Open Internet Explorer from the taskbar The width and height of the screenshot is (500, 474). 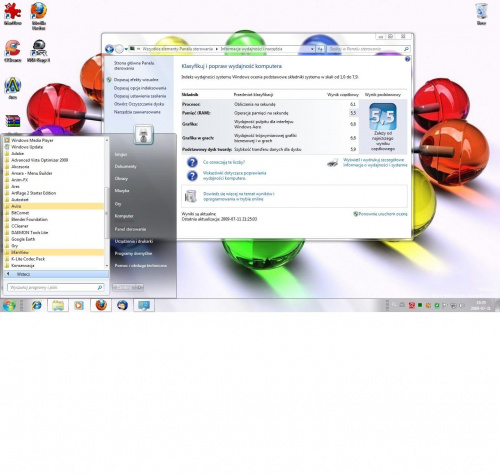point(36,305)
